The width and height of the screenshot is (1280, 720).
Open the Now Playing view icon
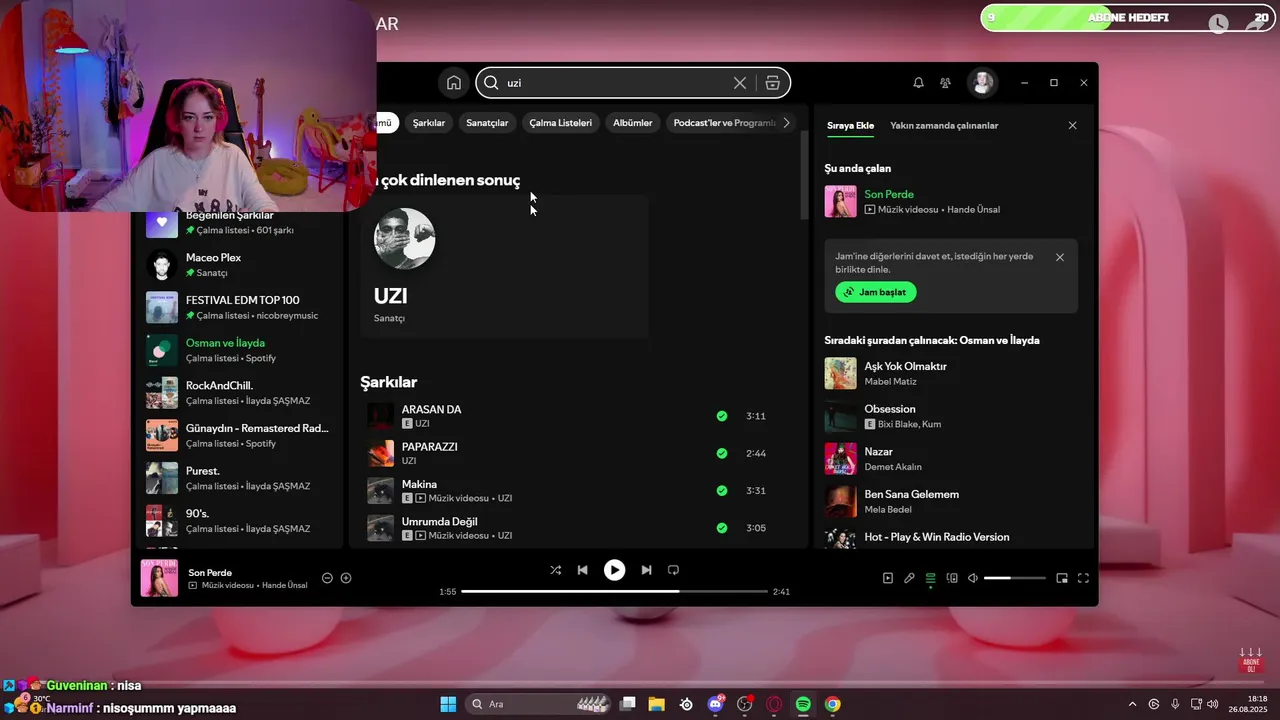[x=887, y=578]
